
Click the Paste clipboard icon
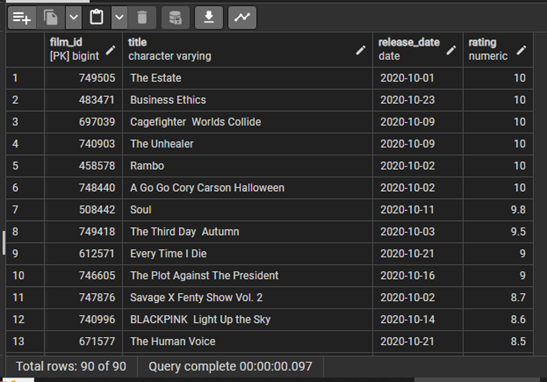[x=97, y=17]
